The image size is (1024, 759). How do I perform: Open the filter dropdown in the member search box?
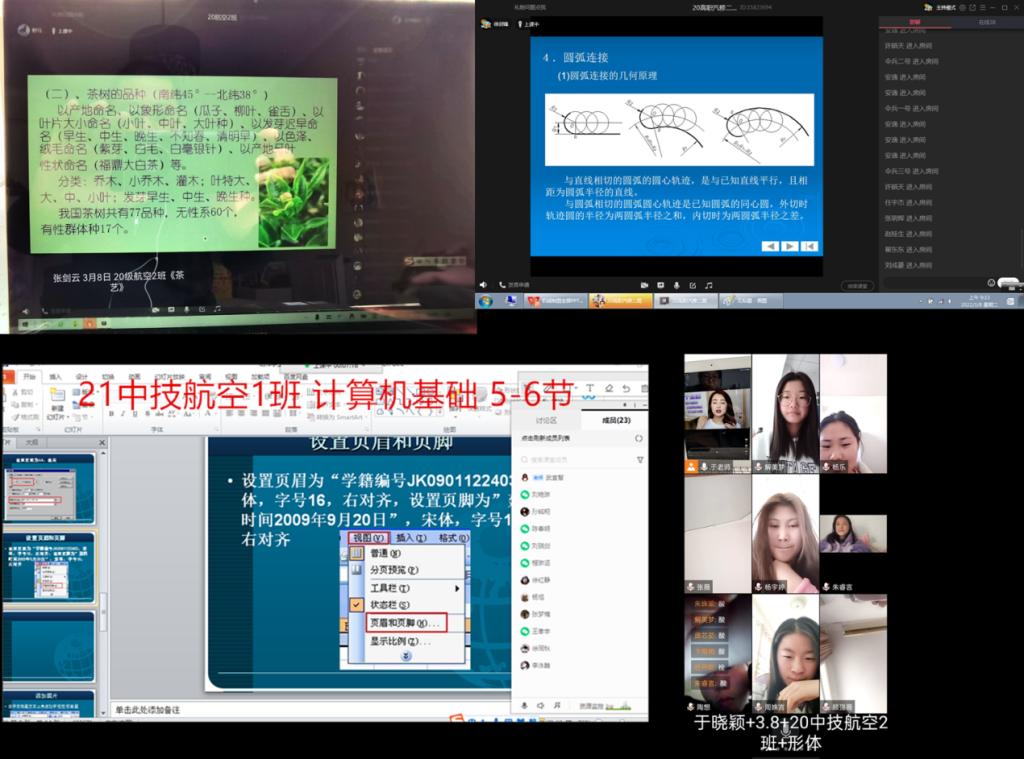(x=640, y=460)
